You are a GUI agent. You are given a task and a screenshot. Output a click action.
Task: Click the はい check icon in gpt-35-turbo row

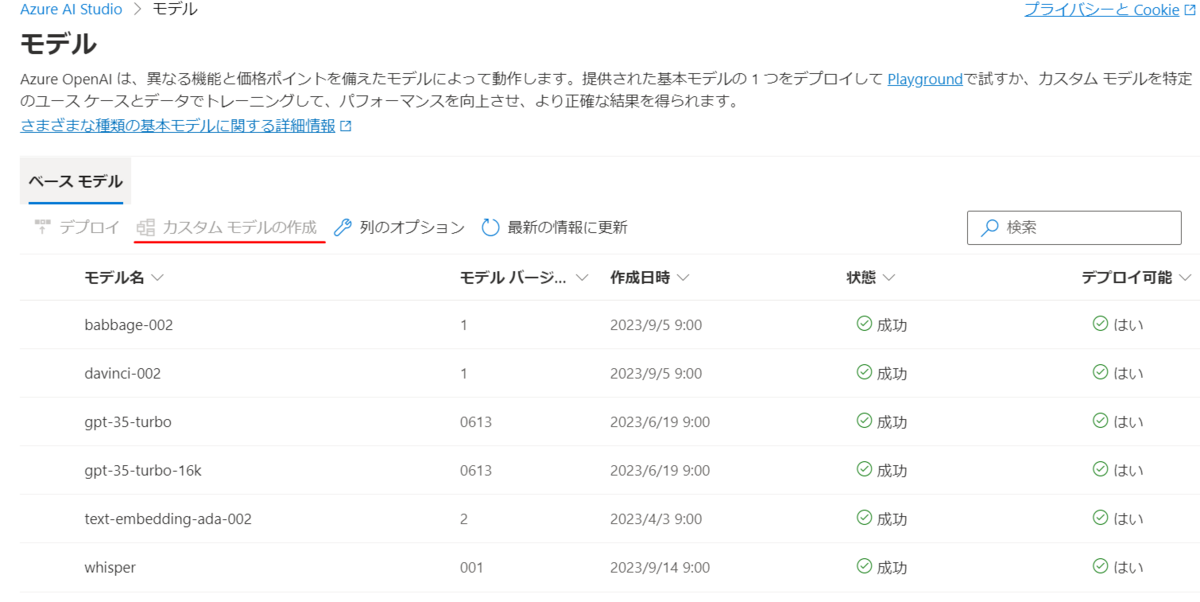tap(1100, 421)
